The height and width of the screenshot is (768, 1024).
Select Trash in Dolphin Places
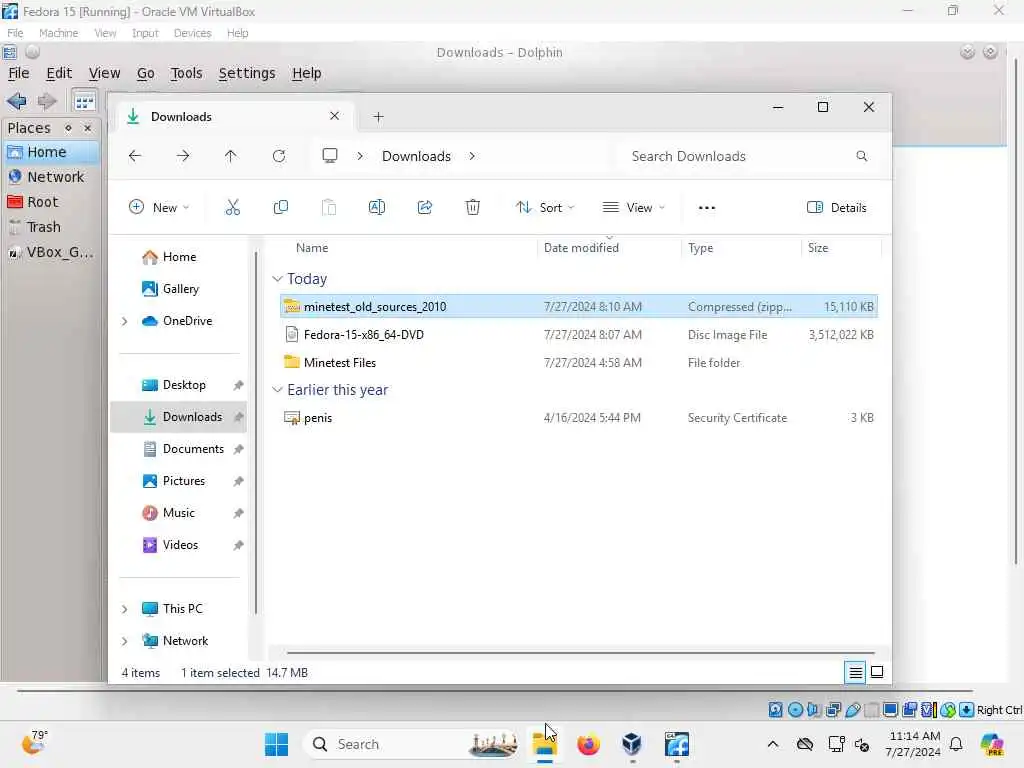[51, 227]
